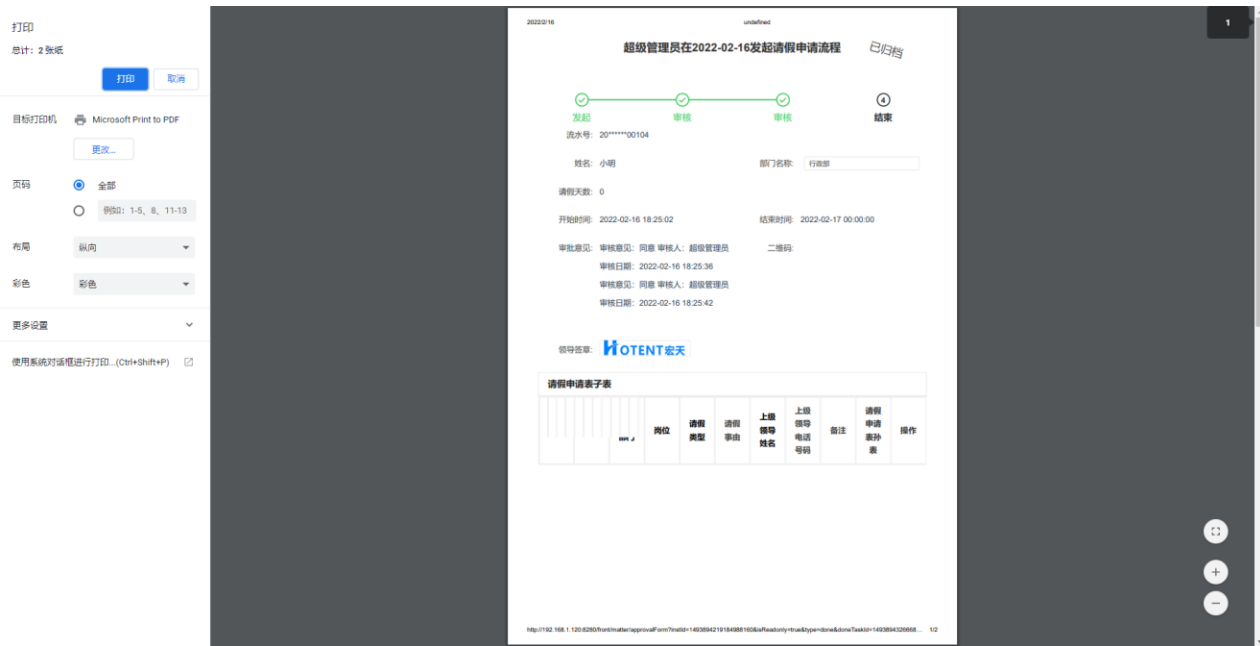The width and height of the screenshot is (1260, 646).
Task: Click the 部门名称 field showing 行政部
Action: pyautogui.click(x=861, y=163)
